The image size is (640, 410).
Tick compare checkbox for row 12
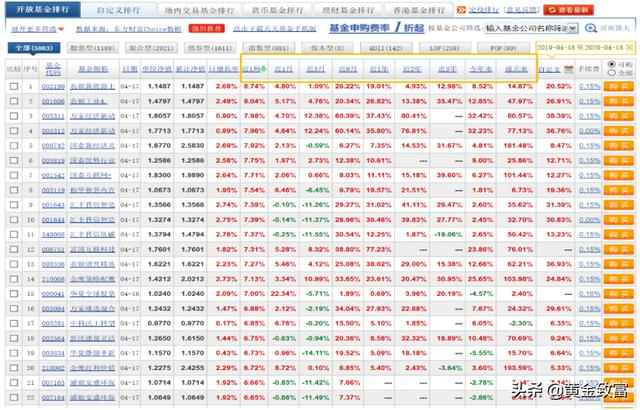click(x=14, y=249)
